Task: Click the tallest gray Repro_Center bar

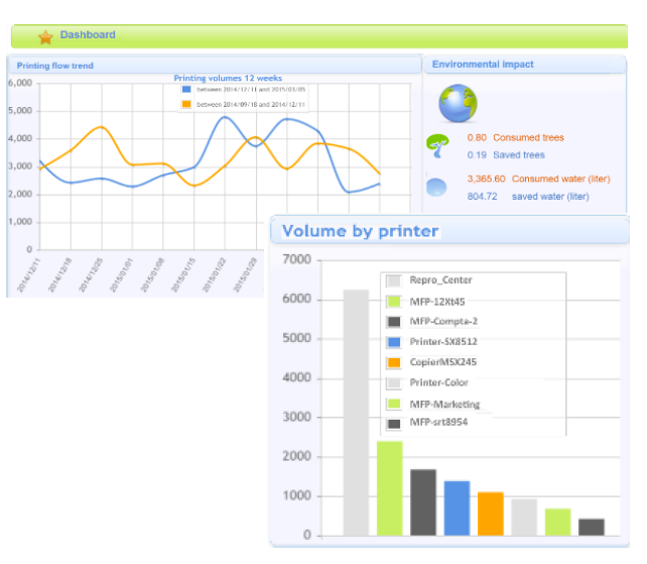Action: tap(356, 412)
